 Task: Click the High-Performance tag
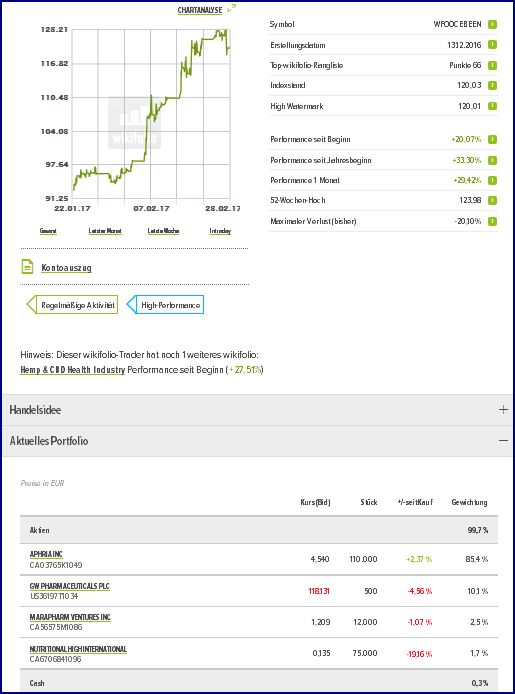[x=165, y=305]
